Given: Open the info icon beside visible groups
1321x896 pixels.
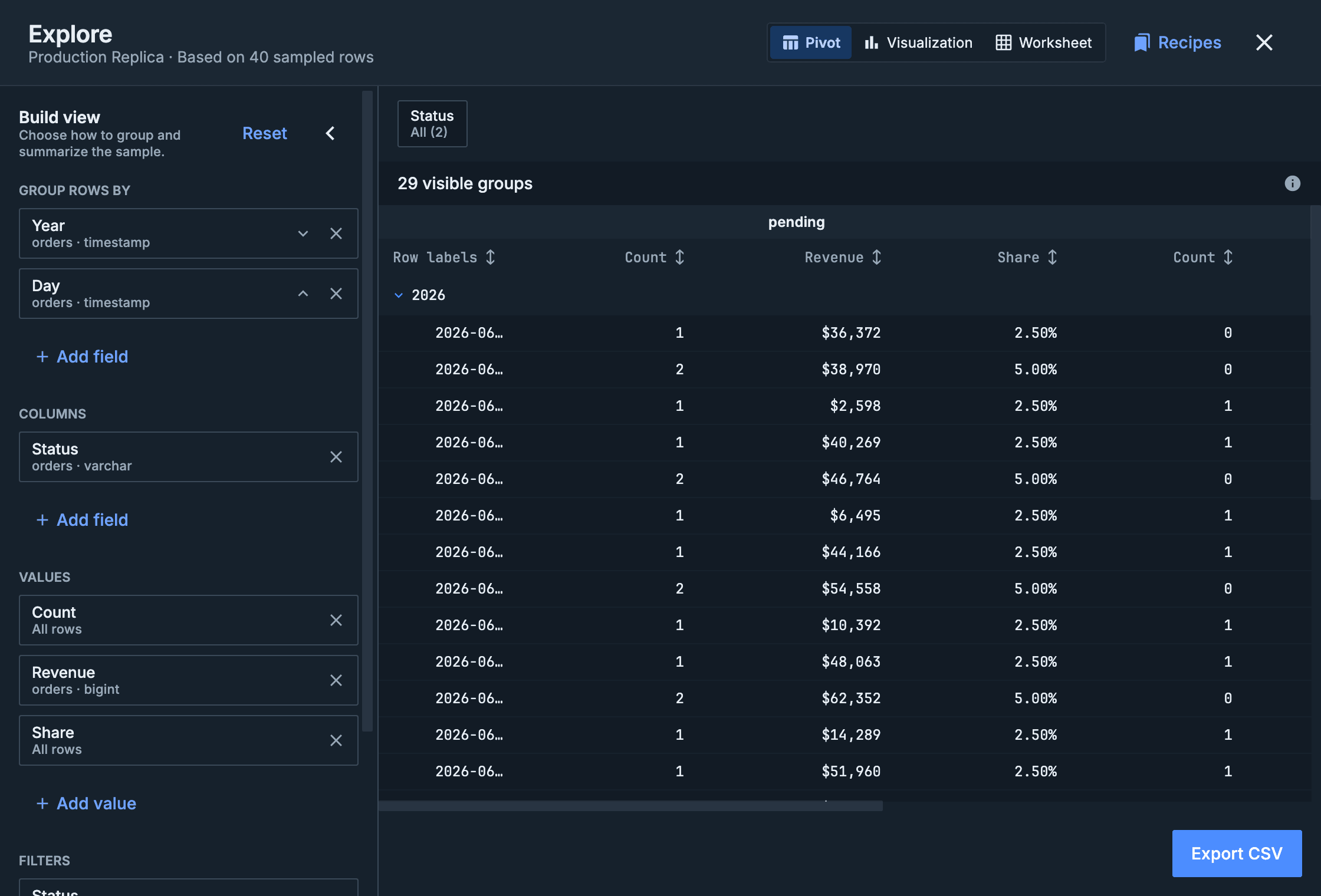Looking at the screenshot, I should coord(1292,183).
